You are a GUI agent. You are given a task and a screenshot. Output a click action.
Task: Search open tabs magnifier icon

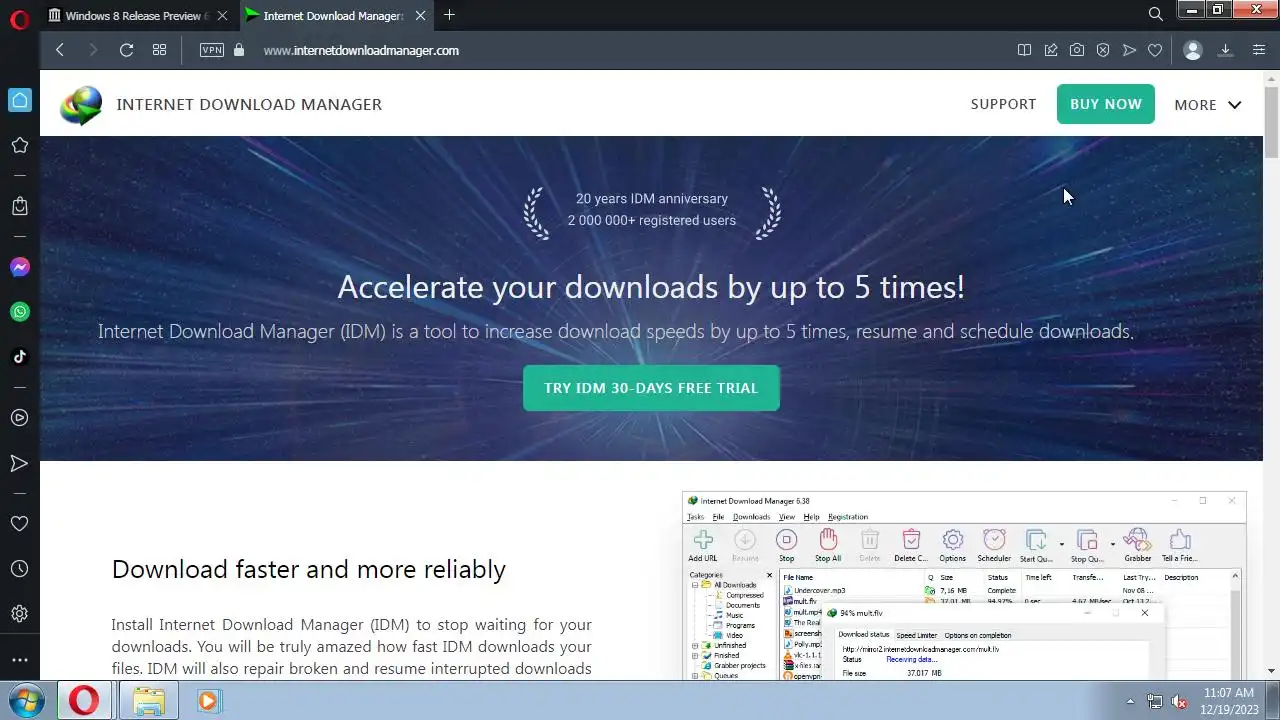point(1155,14)
